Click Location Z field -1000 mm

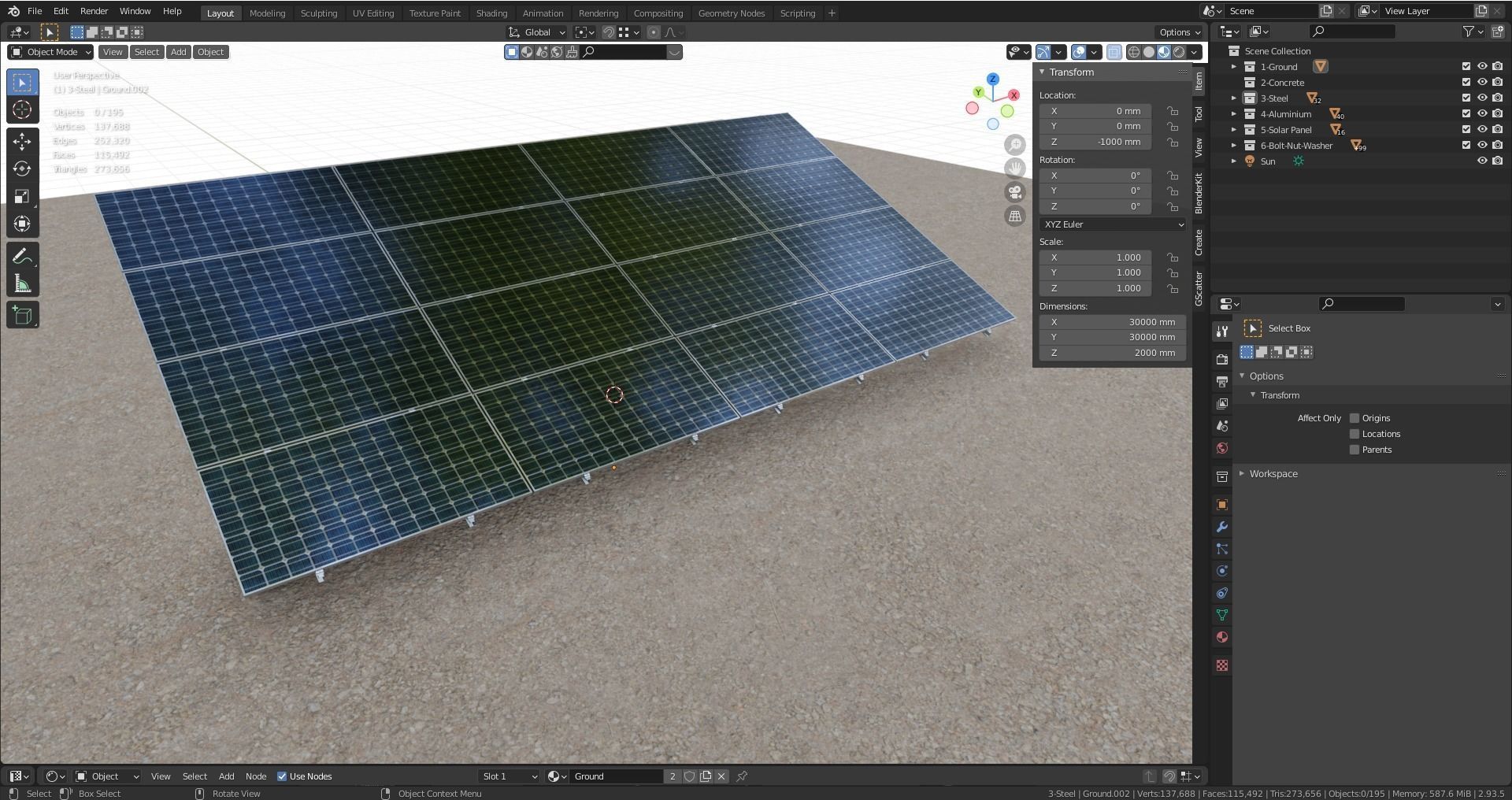coord(1095,142)
